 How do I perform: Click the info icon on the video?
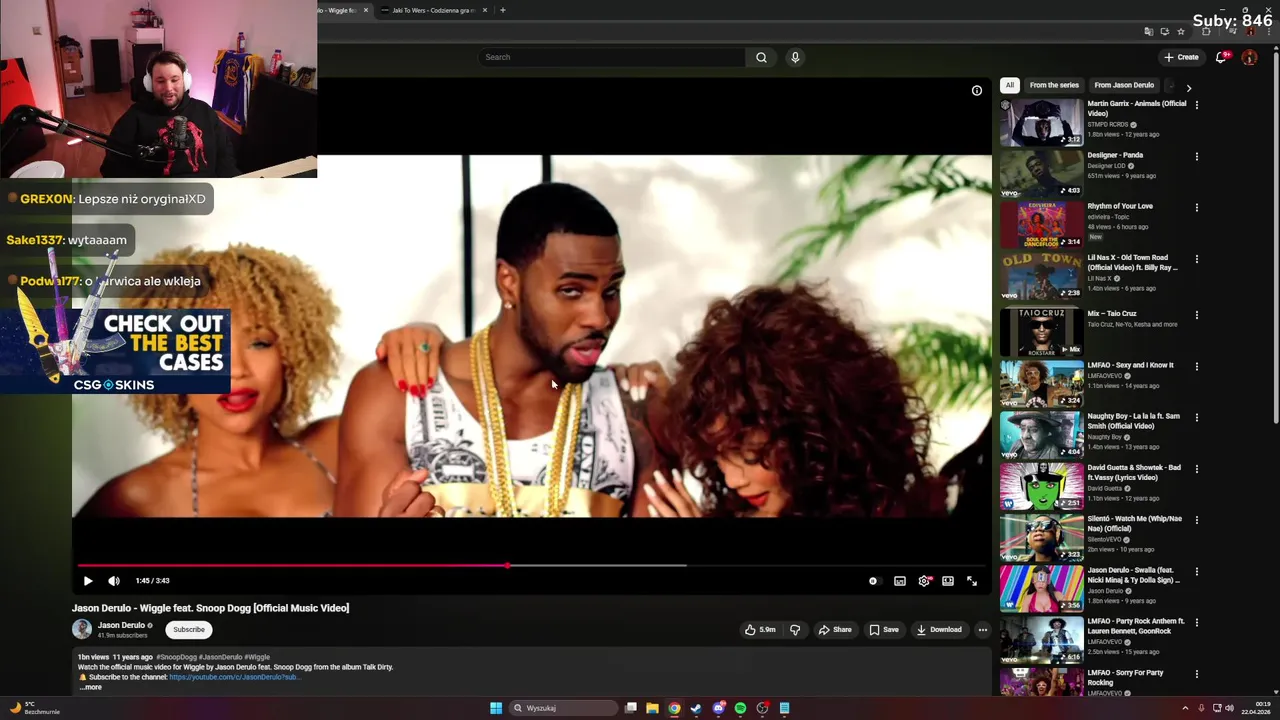[977, 91]
